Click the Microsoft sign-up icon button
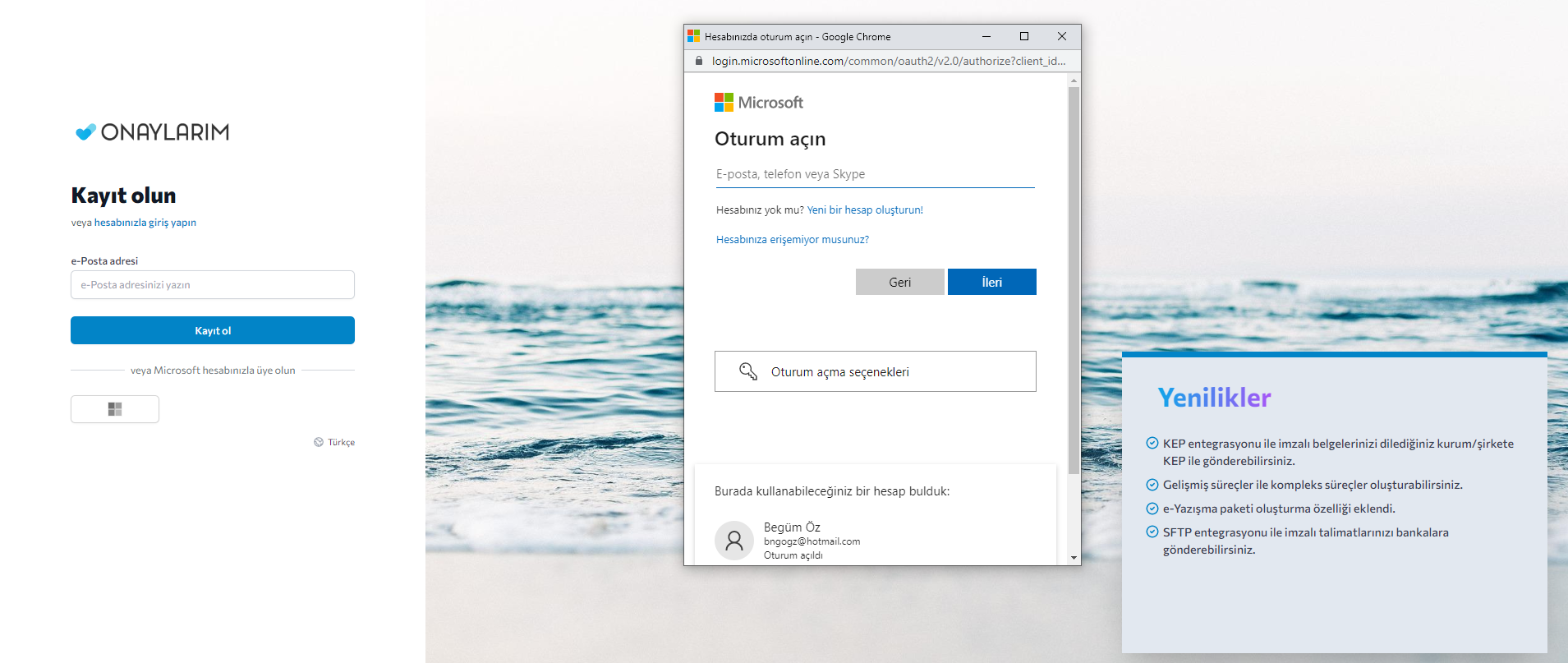 click(x=115, y=409)
